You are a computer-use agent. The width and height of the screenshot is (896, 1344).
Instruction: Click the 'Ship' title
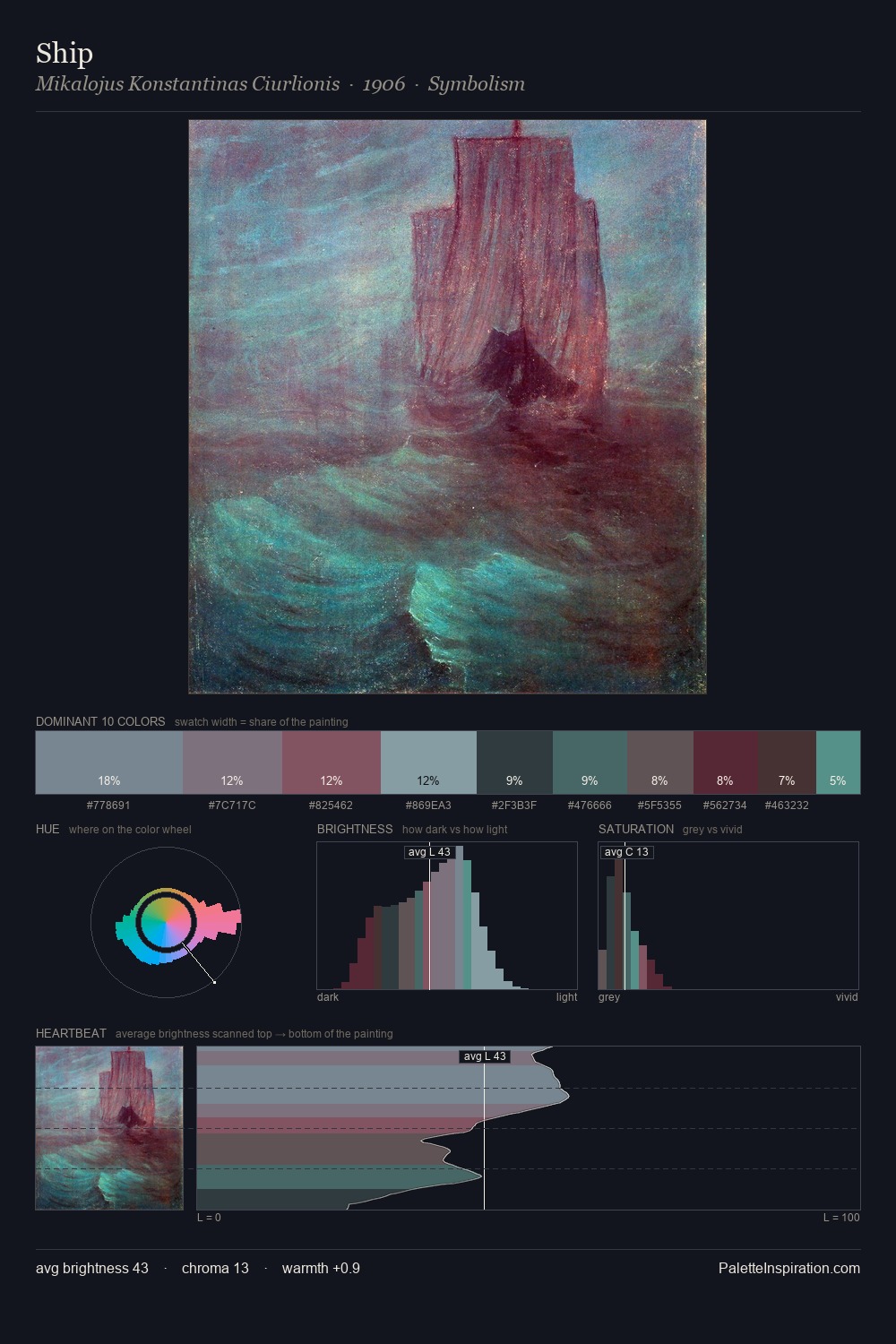65,53
